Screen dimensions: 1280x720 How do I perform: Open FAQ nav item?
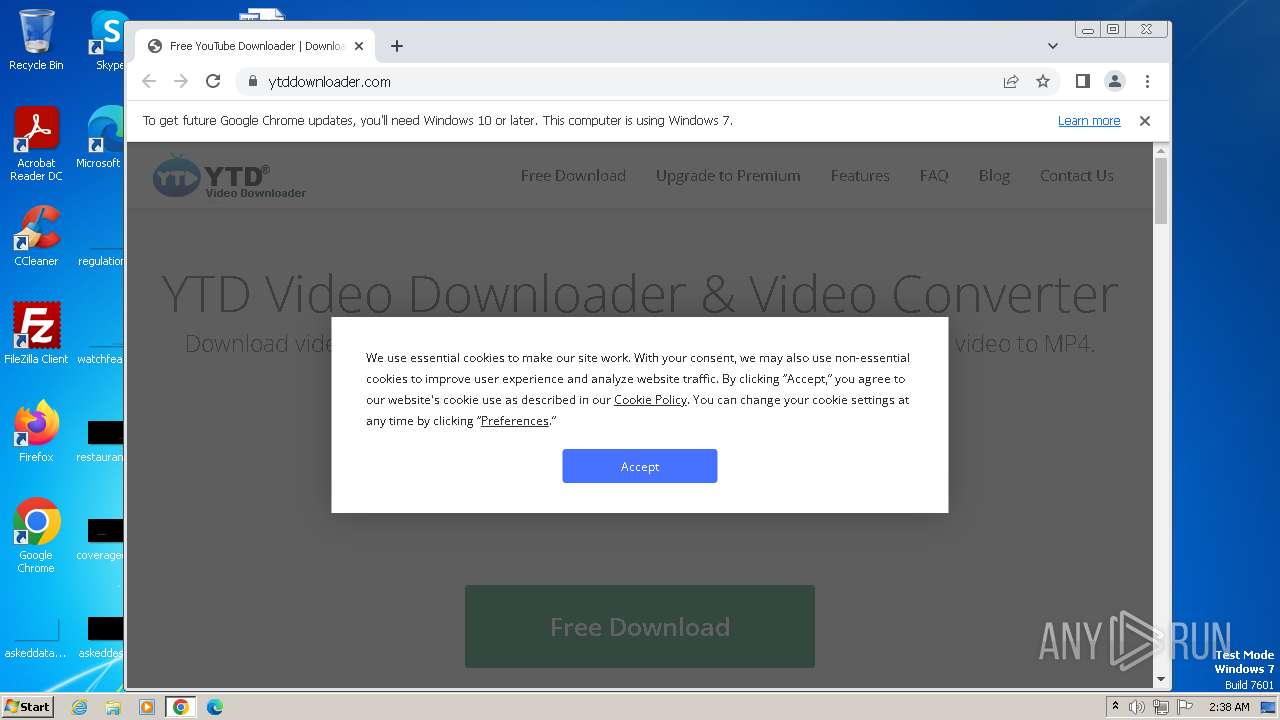click(934, 176)
